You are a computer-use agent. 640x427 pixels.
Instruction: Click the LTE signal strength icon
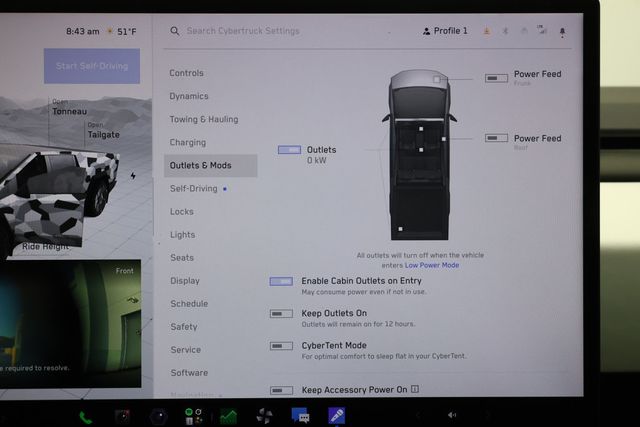coord(542,30)
